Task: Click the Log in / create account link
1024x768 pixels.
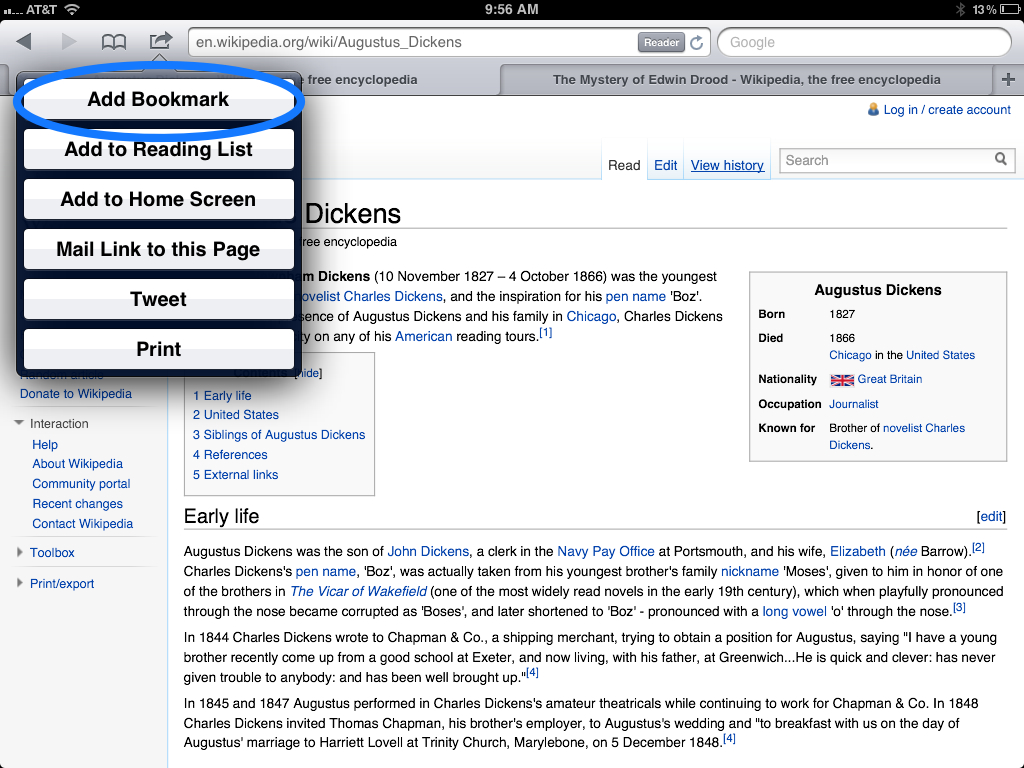Action: [946, 110]
